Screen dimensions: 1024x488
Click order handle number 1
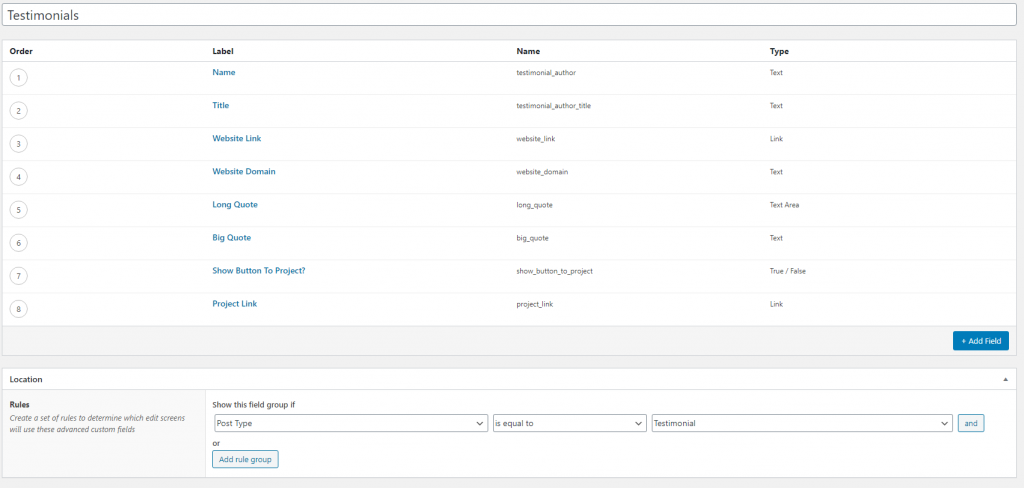pos(18,78)
